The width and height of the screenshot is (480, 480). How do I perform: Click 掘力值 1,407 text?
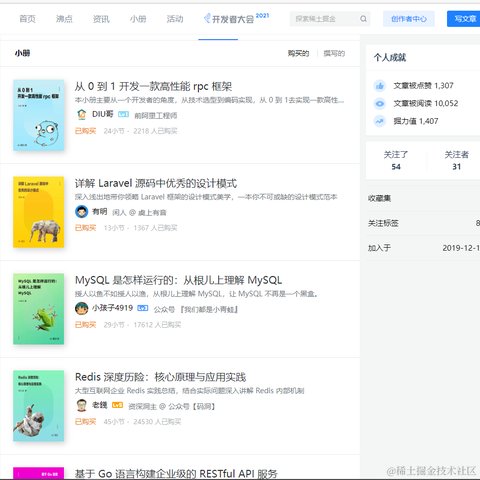(416, 121)
